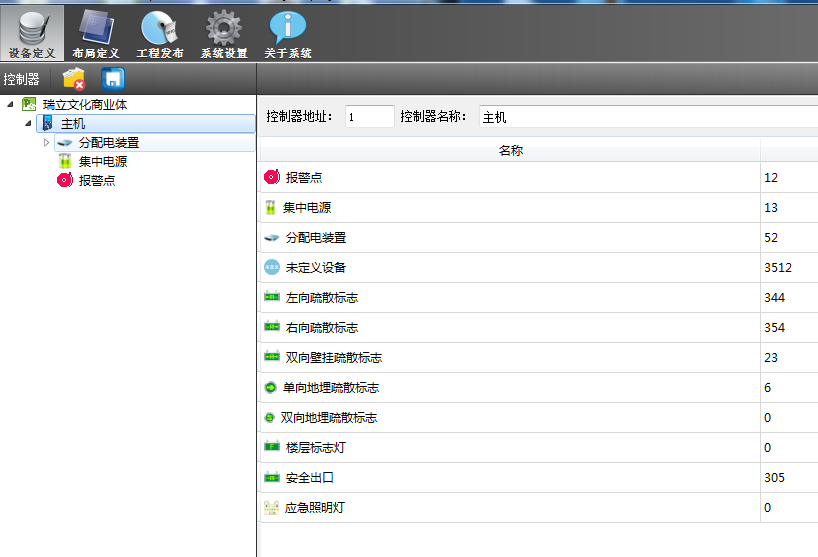Click the blue save disk icon

pyautogui.click(x=113, y=79)
